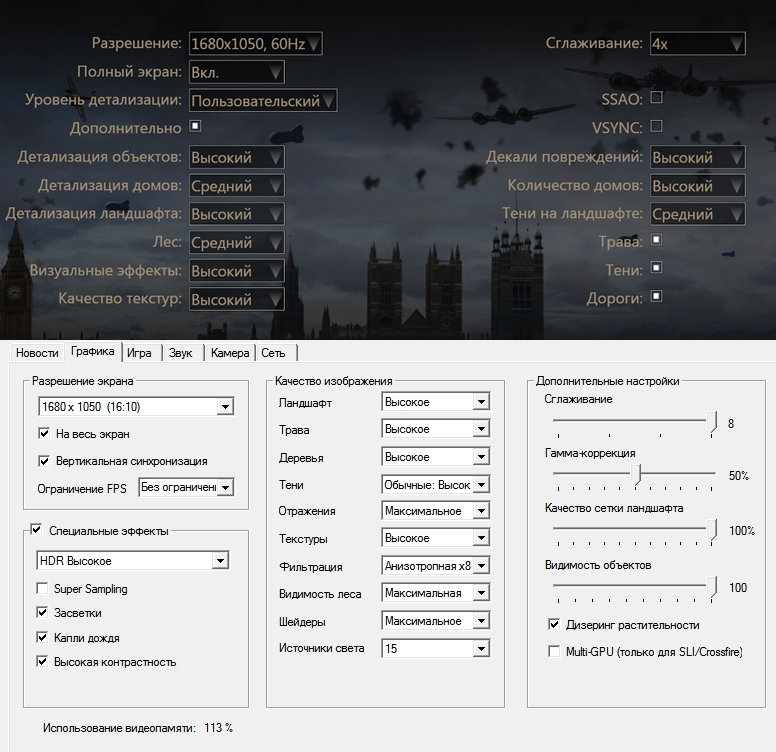Toggle the Дополнительно checkbox

(x=195, y=126)
